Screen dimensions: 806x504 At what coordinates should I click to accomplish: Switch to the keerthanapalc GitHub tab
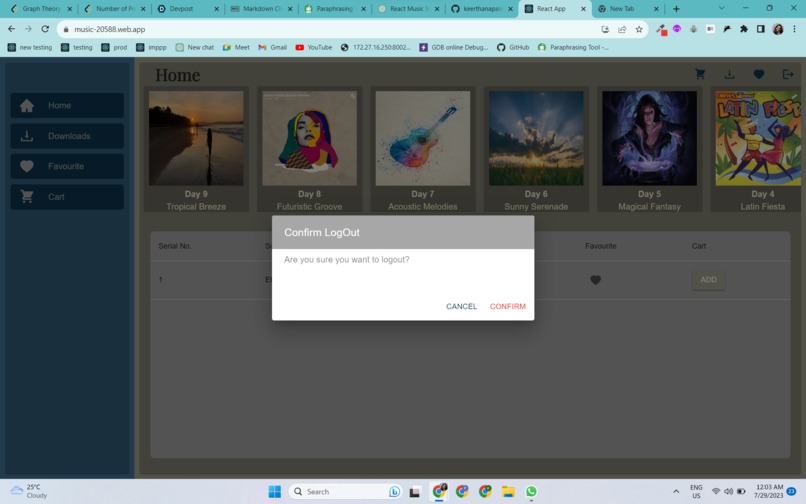pos(482,9)
